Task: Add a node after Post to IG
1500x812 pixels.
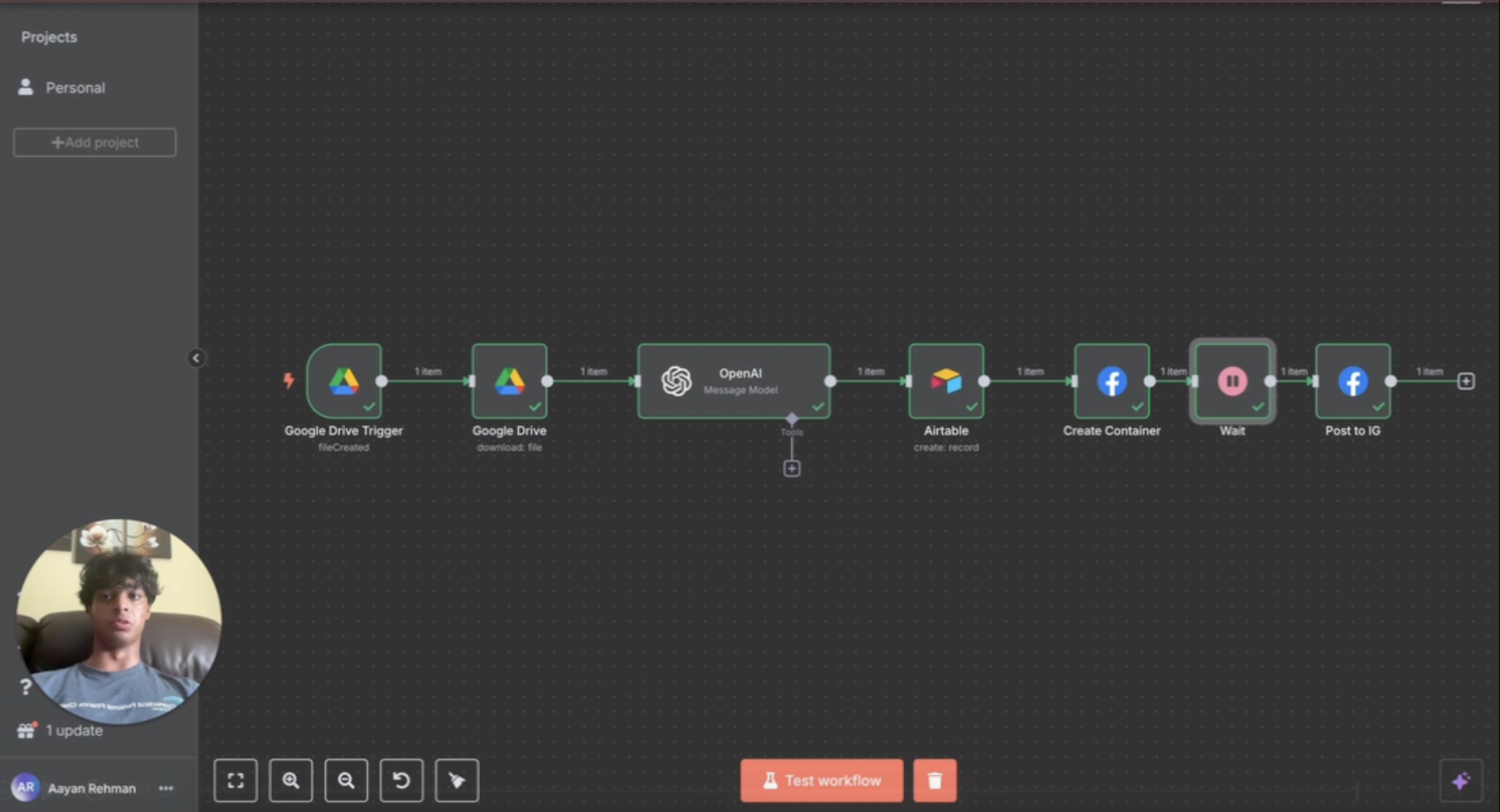Action: point(1466,381)
